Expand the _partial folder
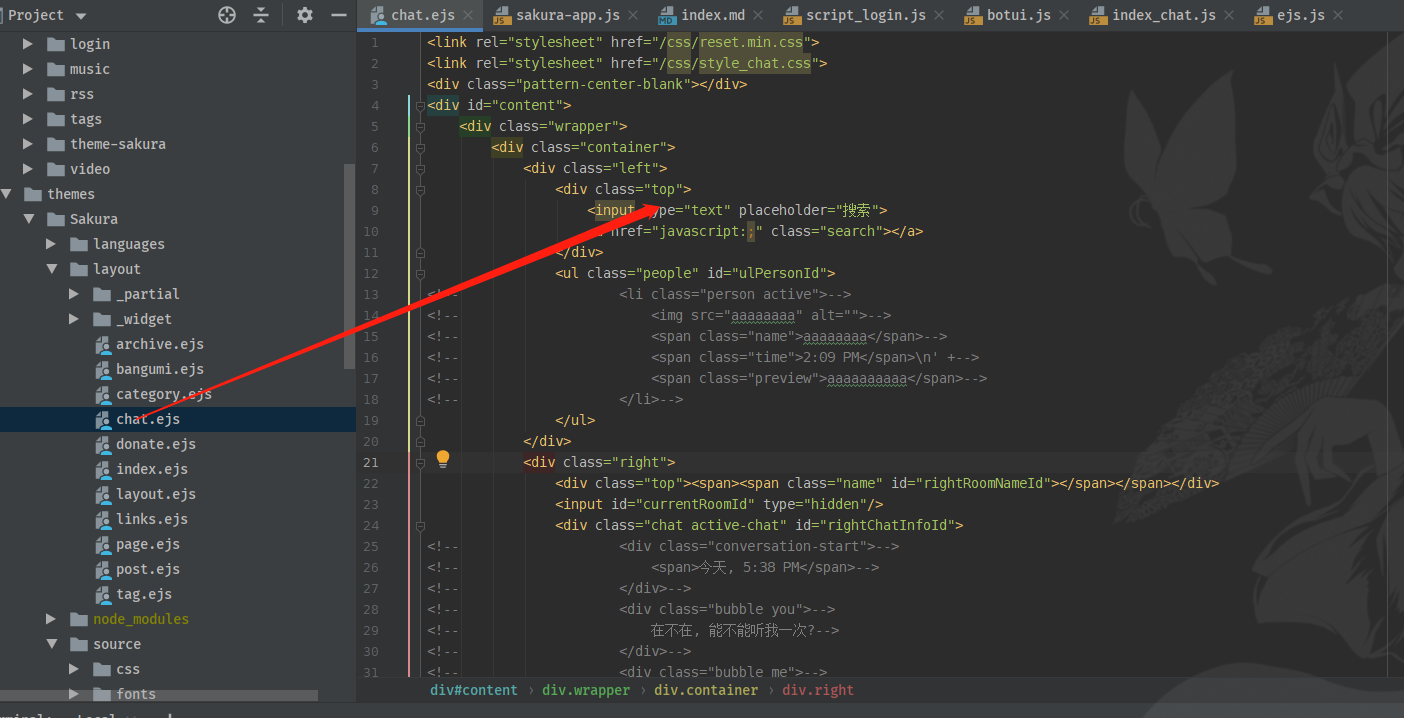The height and width of the screenshot is (718, 1404). (74, 294)
